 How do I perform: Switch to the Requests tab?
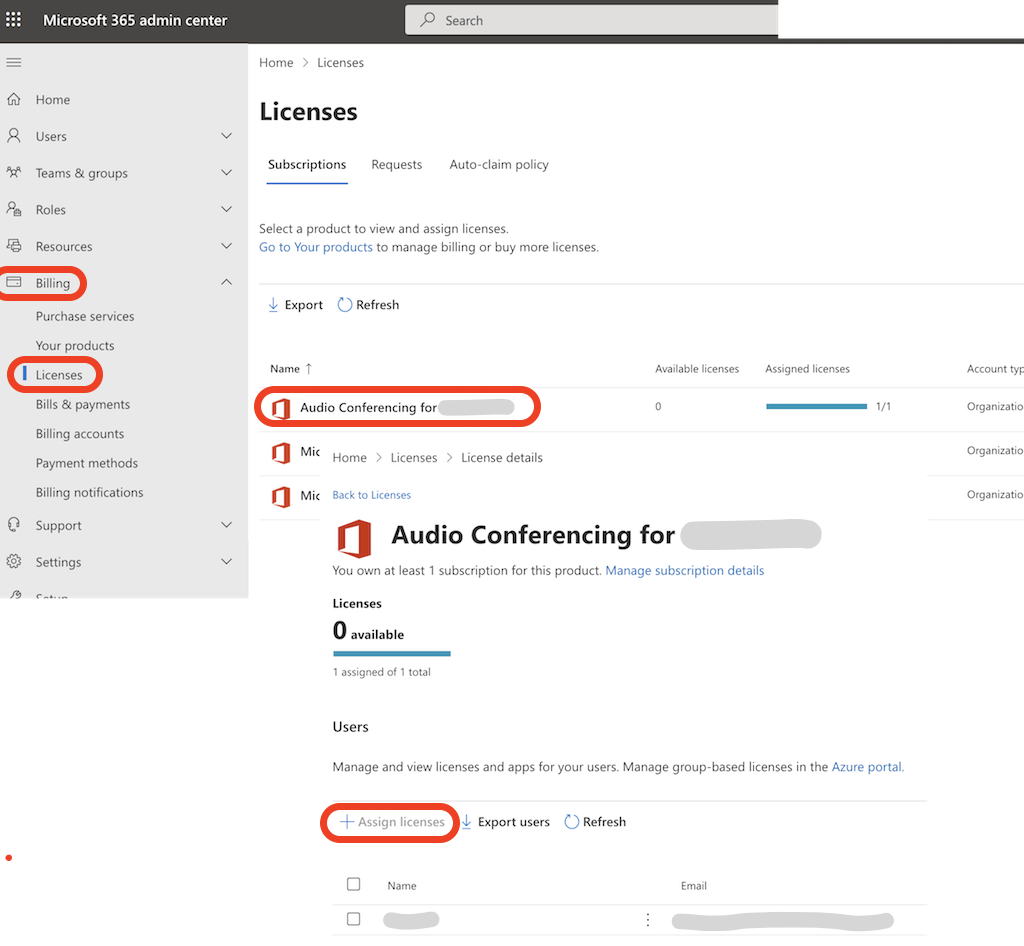click(396, 164)
